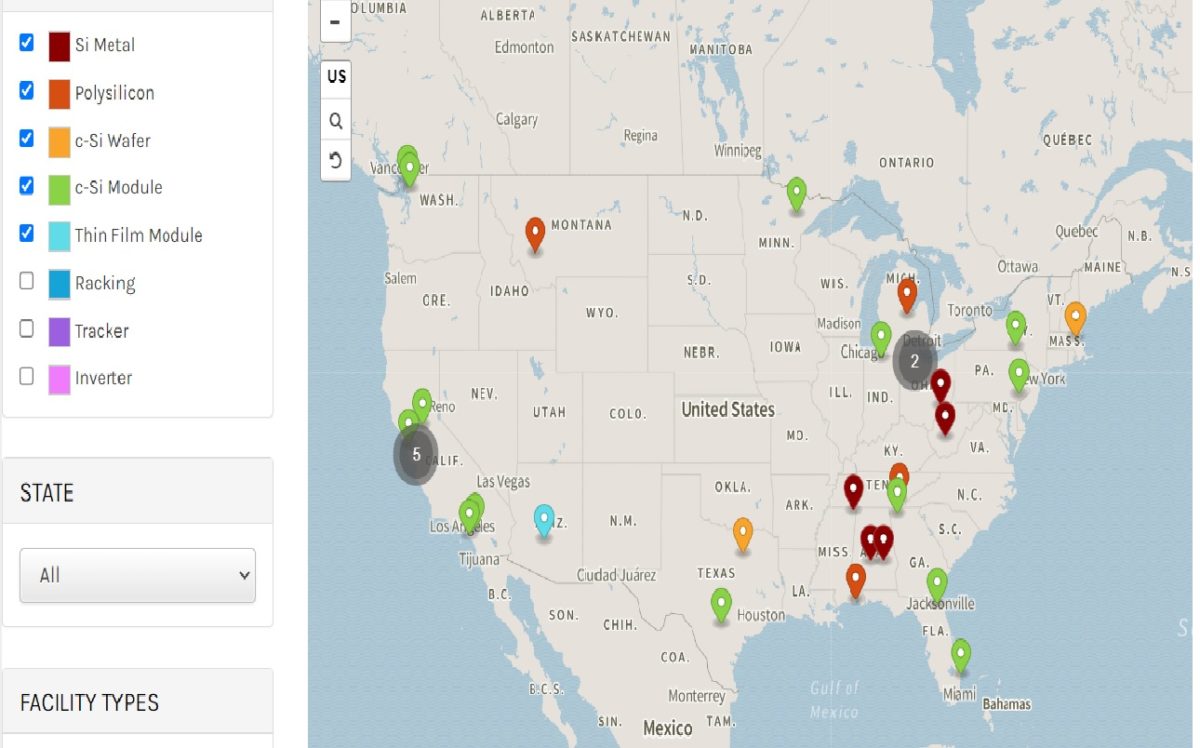Uncheck the Si Metal filter
This screenshot has height=748, width=1200.
click(x=25, y=44)
